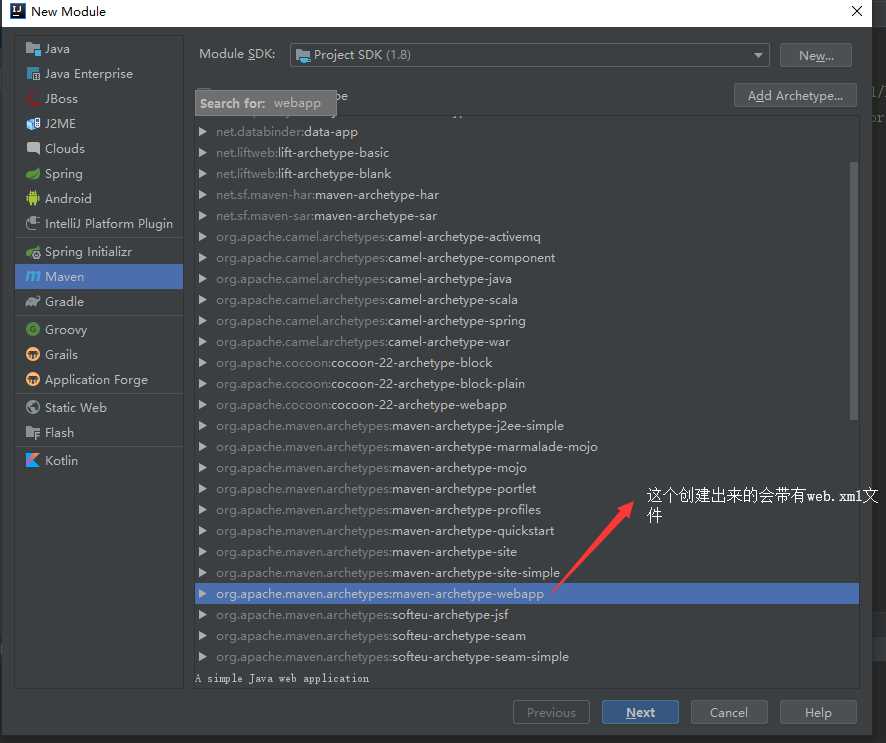Expand camel-archetype-spring node

(x=202, y=320)
